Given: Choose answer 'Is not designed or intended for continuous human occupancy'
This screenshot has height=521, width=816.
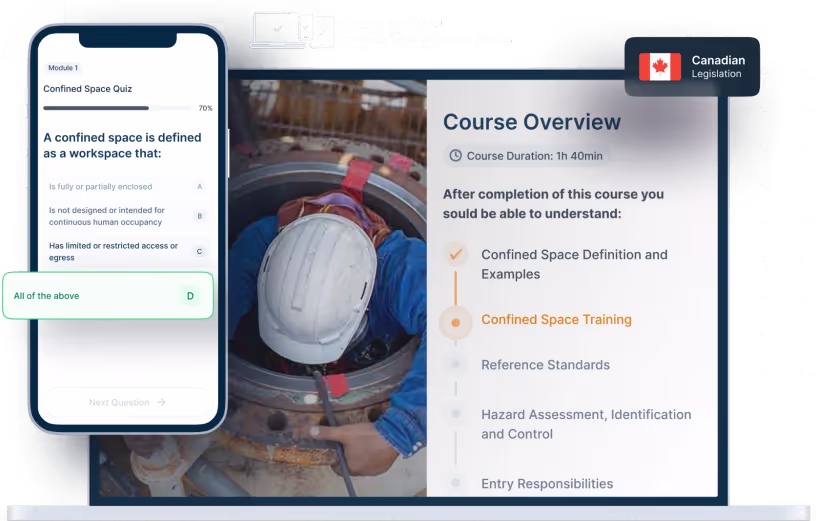Looking at the screenshot, I should click(127, 216).
